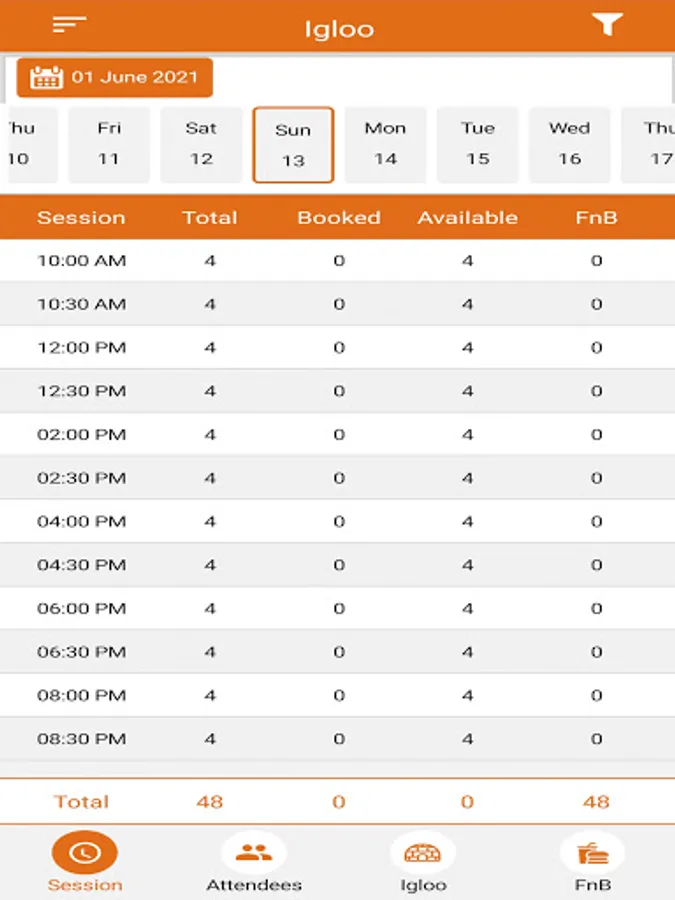Tap the Attendees people icon
Screen dimensions: 675x900
point(254,853)
